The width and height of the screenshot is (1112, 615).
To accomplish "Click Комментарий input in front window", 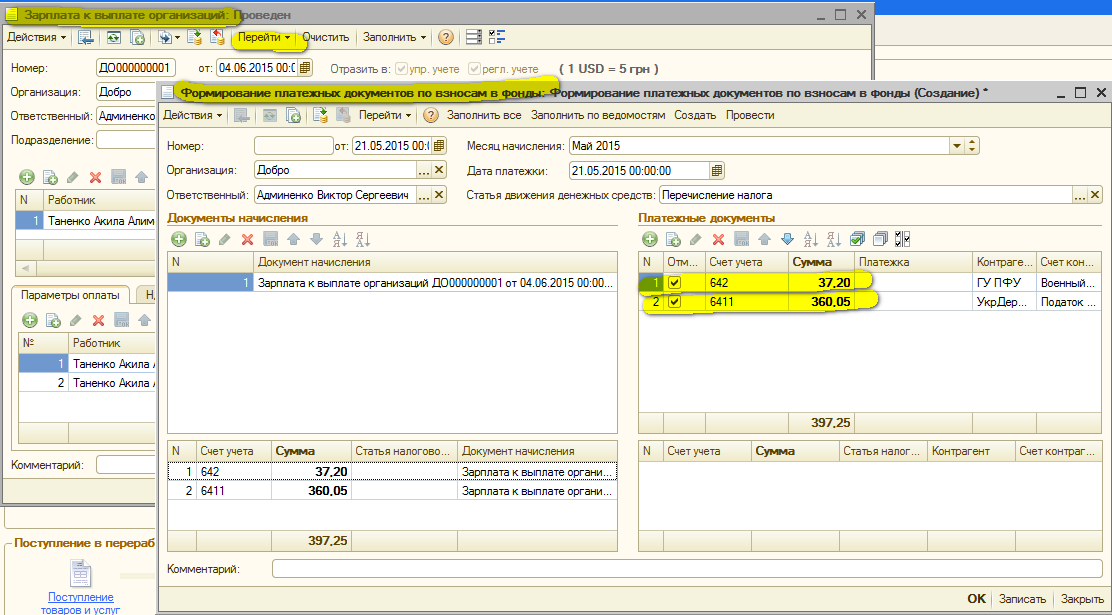I will 686,569.
